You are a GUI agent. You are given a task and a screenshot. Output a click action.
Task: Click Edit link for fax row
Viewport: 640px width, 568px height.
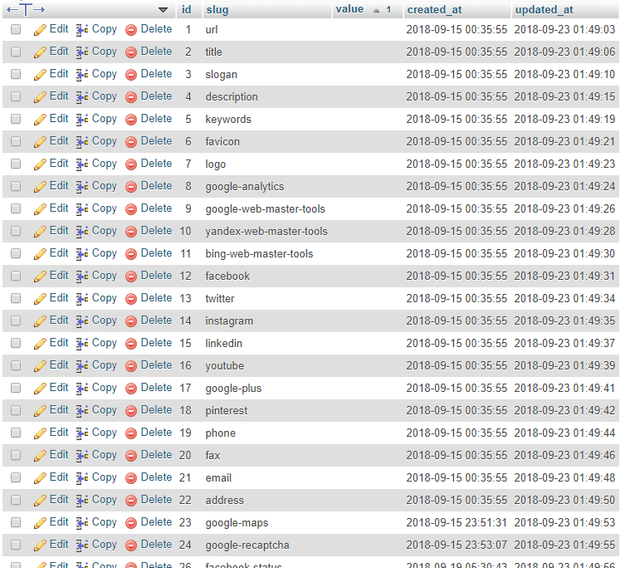pos(59,455)
